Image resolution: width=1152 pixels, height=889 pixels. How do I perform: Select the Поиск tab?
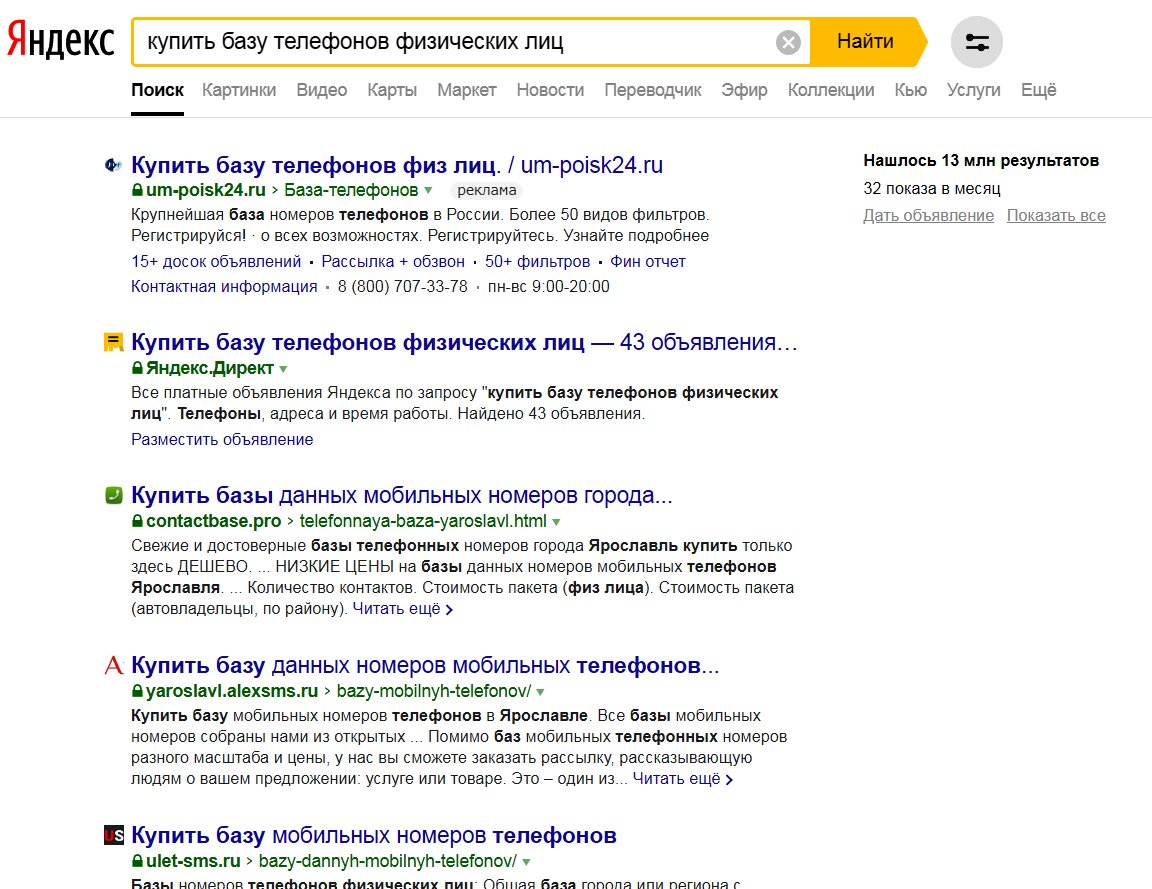(157, 90)
